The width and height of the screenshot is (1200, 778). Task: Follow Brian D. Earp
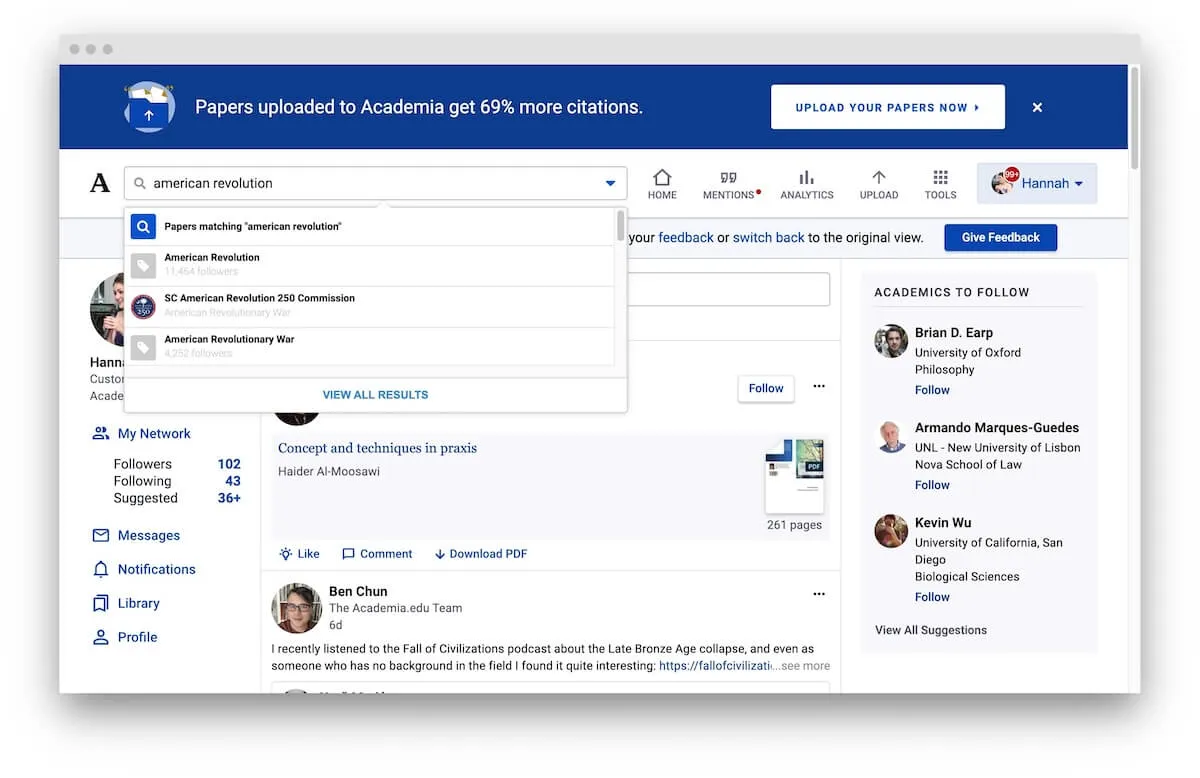932,390
